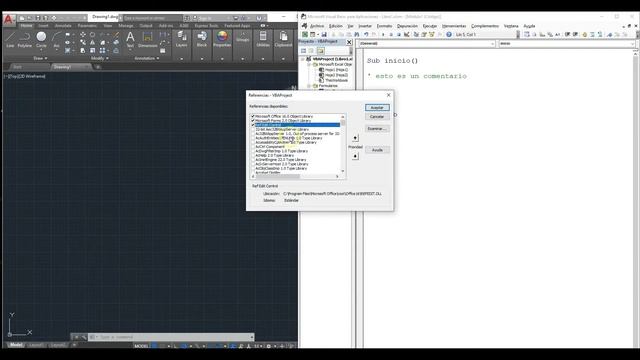
Task: Uncheck Ref Edit Control reference
Action: click(x=253, y=125)
